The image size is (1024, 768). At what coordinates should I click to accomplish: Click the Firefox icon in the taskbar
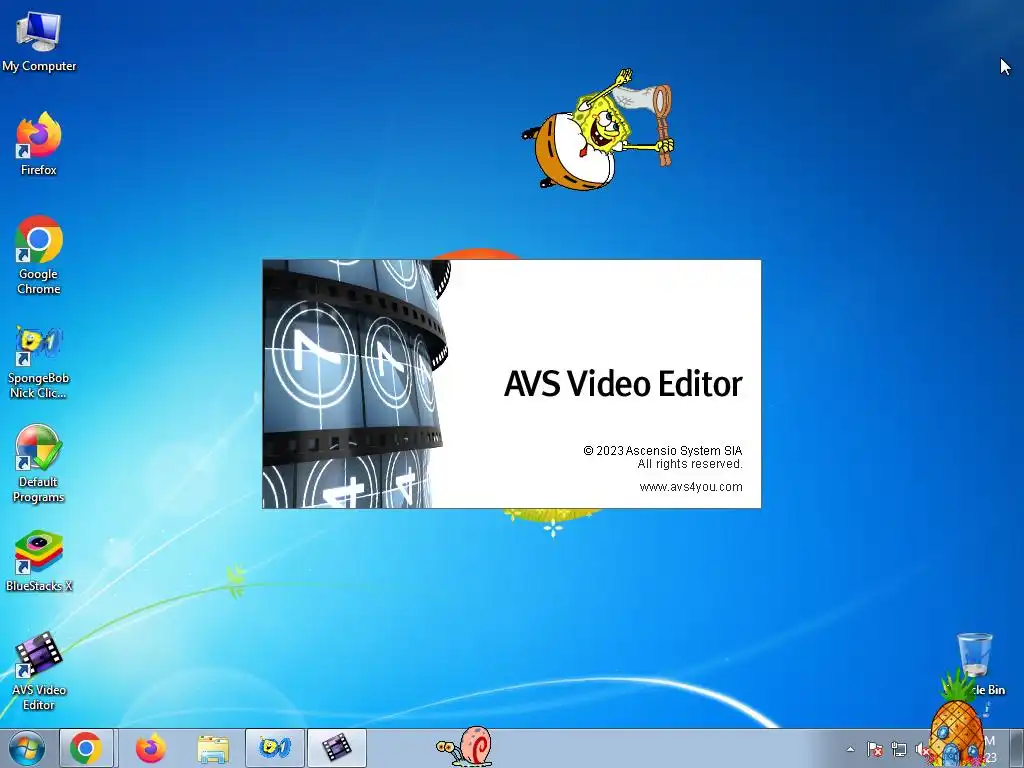tap(151, 748)
